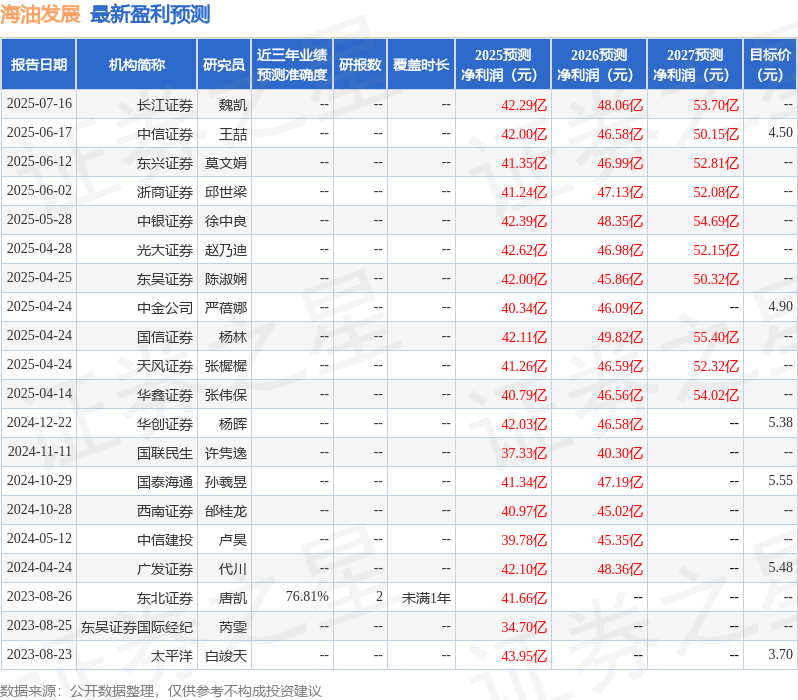Click the date cell 2025-06-02
Viewport: 798px width, 700px height.
pyautogui.click(x=39, y=191)
